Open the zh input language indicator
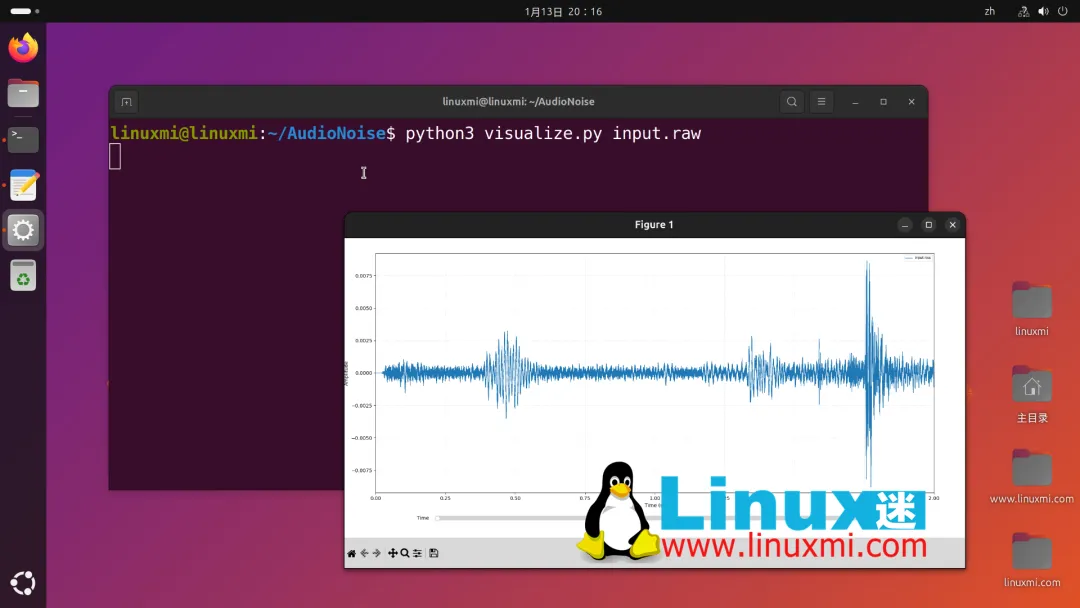 [990, 11]
